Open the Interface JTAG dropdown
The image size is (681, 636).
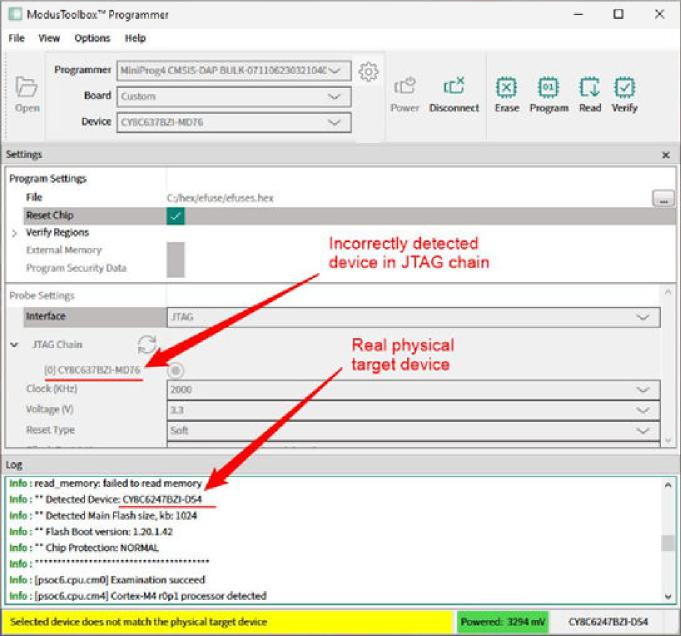click(413, 317)
